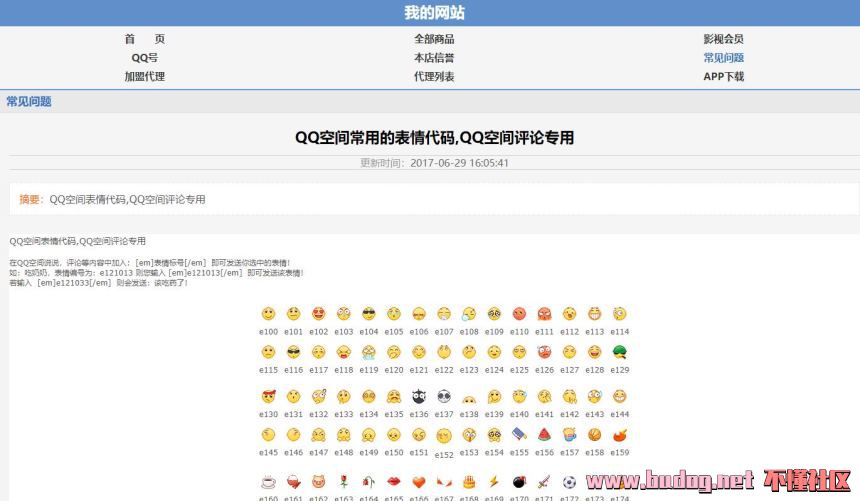860x501 pixels.
Task: Click the red headband emoji above e130
Action: point(268,396)
